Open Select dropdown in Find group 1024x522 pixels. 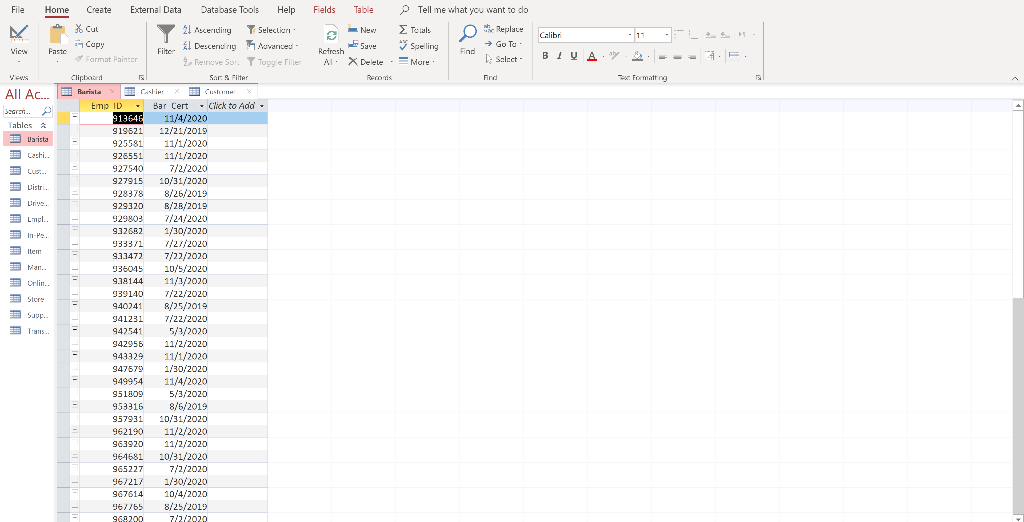pos(504,59)
